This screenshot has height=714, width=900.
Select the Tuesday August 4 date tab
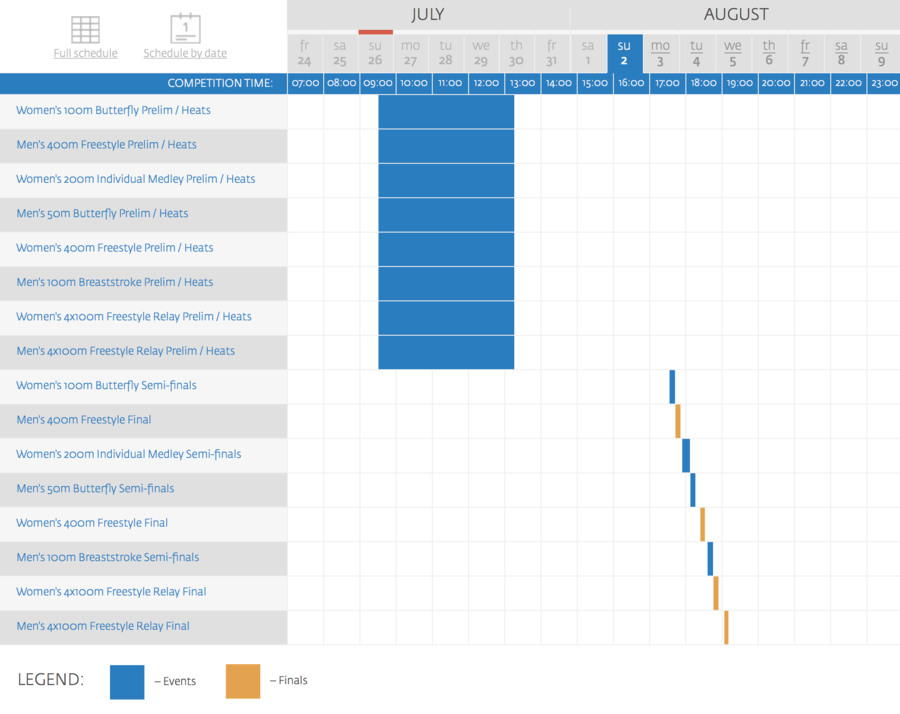pos(696,53)
